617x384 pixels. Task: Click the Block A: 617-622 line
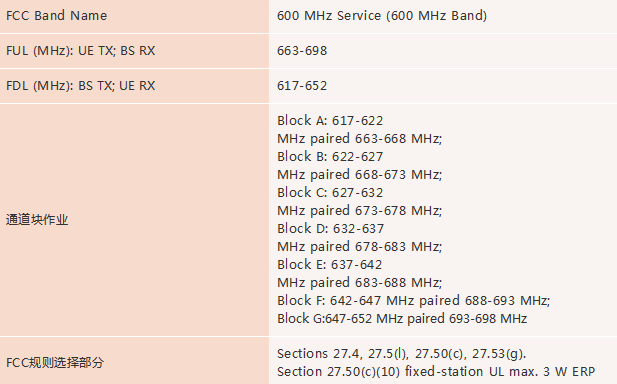coord(330,120)
